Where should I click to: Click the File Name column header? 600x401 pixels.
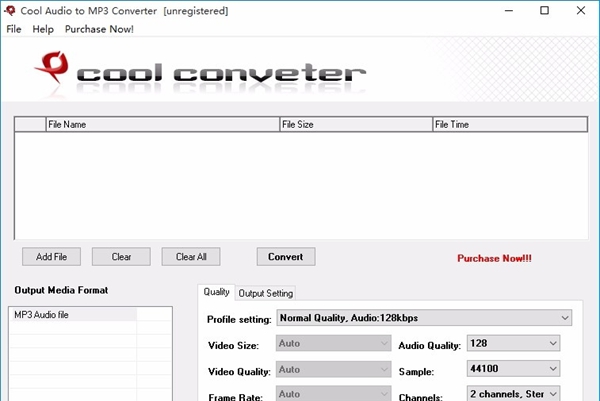point(163,124)
